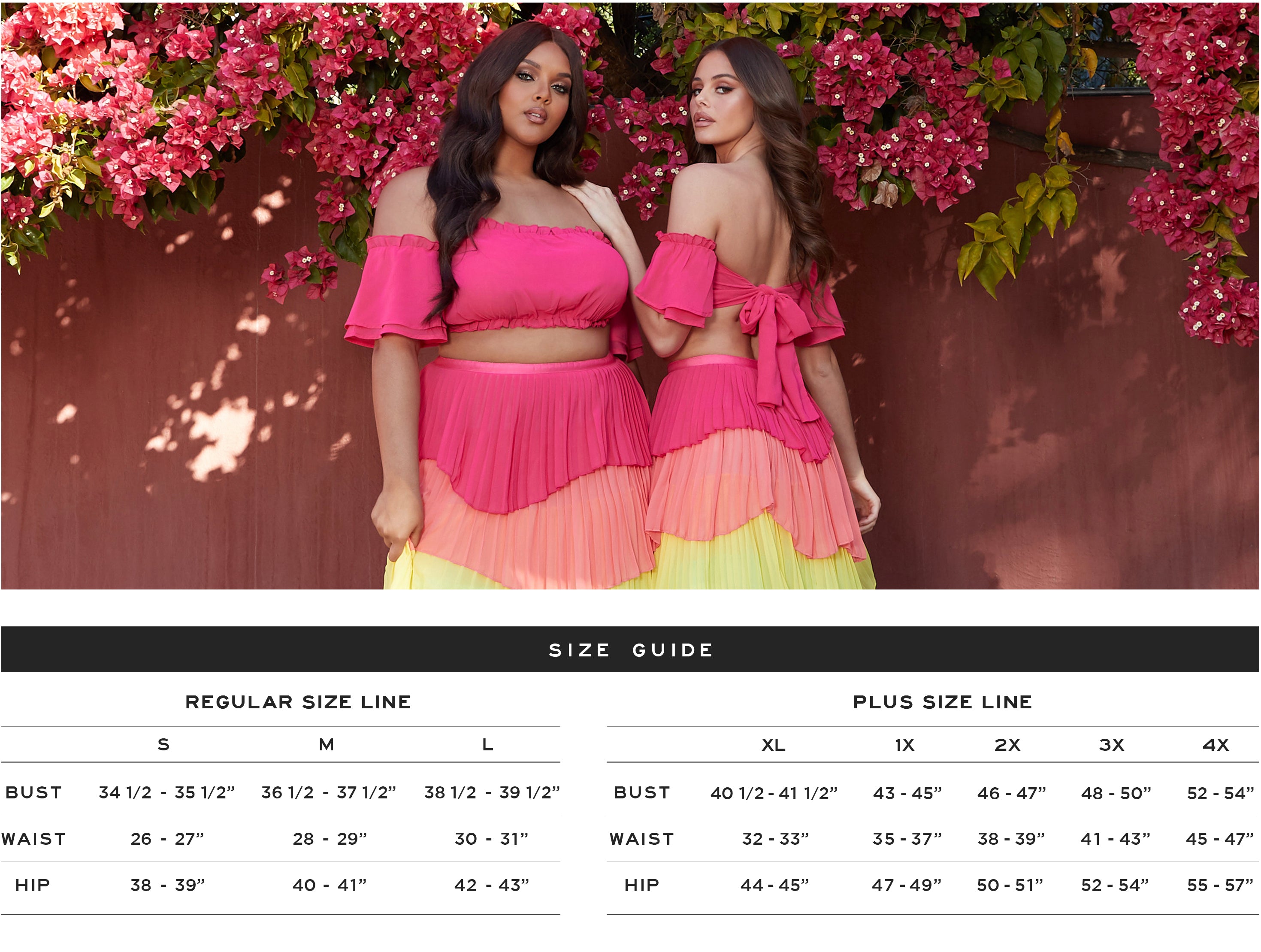Click the 3X size column header
Viewport: 1261px width, 952px height.
(x=1112, y=744)
